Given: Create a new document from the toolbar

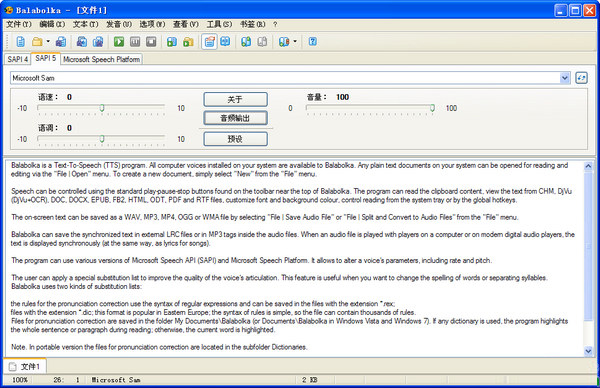Looking at the screenshot, I should point(20,41).
